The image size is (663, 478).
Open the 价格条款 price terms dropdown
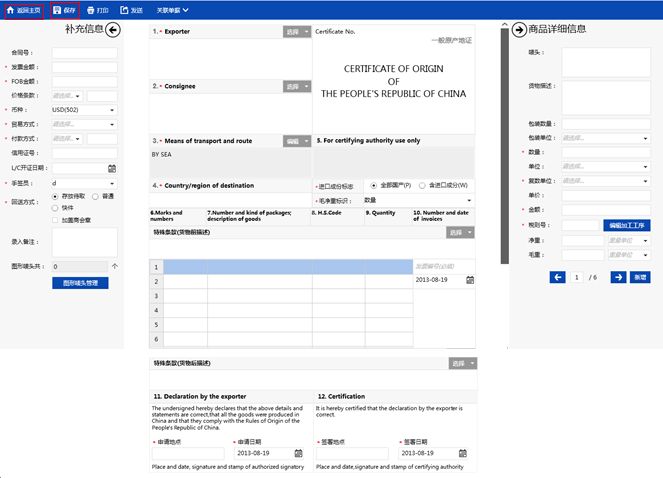[67, 96]
